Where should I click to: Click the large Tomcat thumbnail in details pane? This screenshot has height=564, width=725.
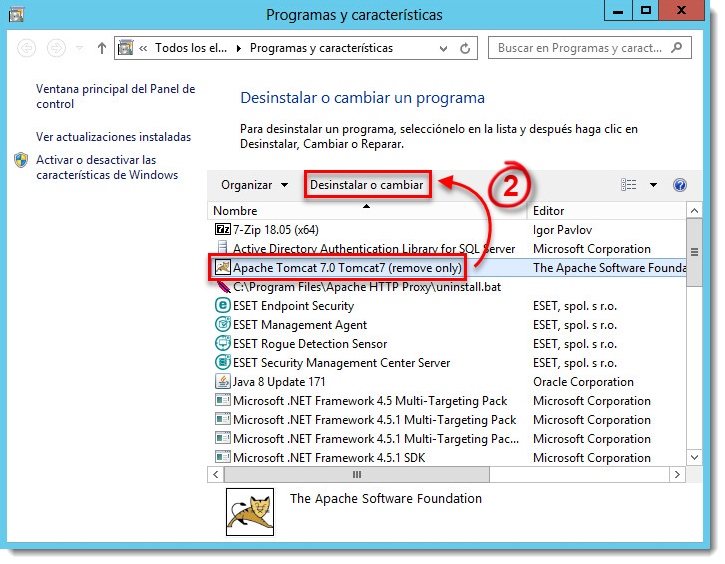[x=250, y=512]
